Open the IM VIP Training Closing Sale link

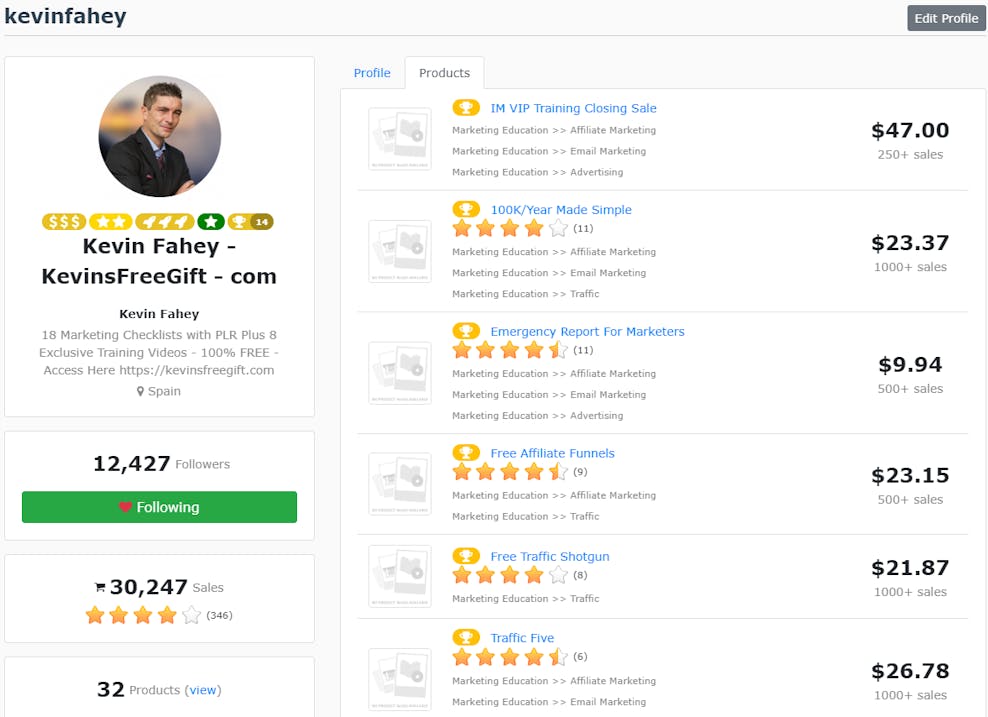click(x=573, y=108)
